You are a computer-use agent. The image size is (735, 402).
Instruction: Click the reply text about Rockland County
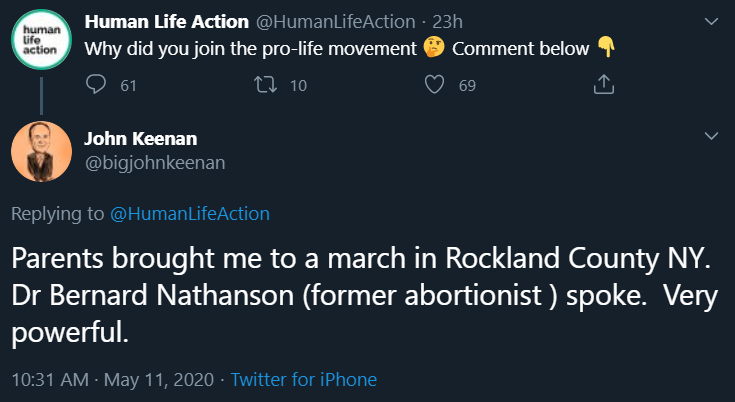(360, 295)
